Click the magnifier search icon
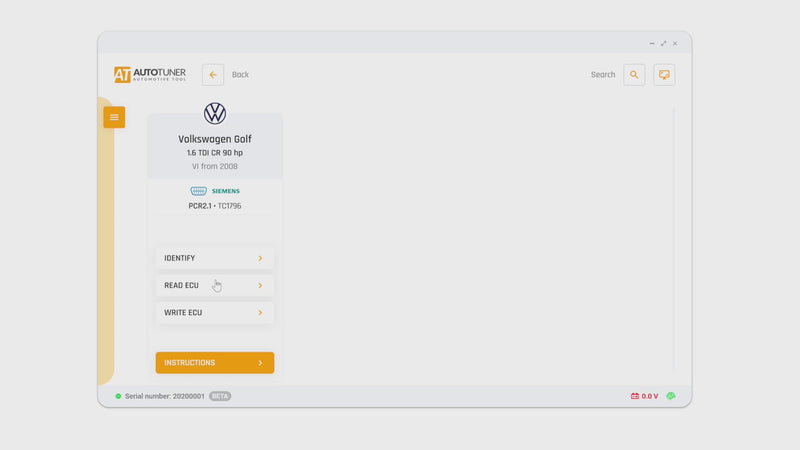The height and width of the screenshot is (450, 800). 634,75
